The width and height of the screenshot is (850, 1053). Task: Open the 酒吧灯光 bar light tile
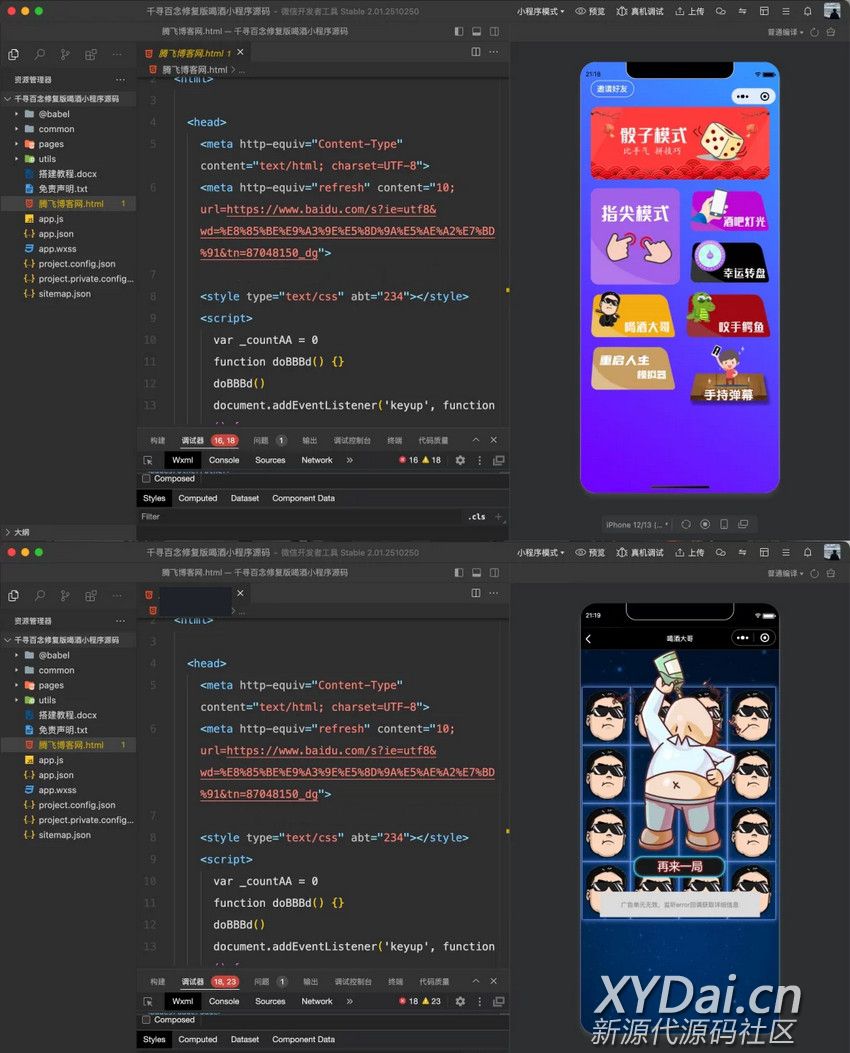pyautogui.click(x=729, y=211)
